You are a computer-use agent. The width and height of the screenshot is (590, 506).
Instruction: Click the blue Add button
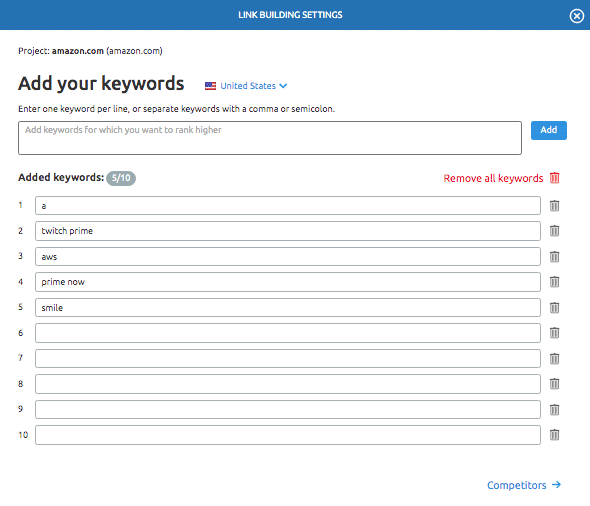pyautogui.click(x=549, y=130)
